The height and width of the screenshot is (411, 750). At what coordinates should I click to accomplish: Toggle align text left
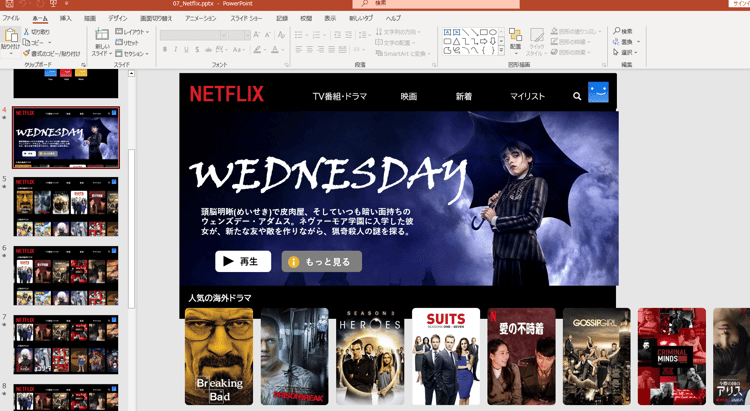(x=298, y=49)
